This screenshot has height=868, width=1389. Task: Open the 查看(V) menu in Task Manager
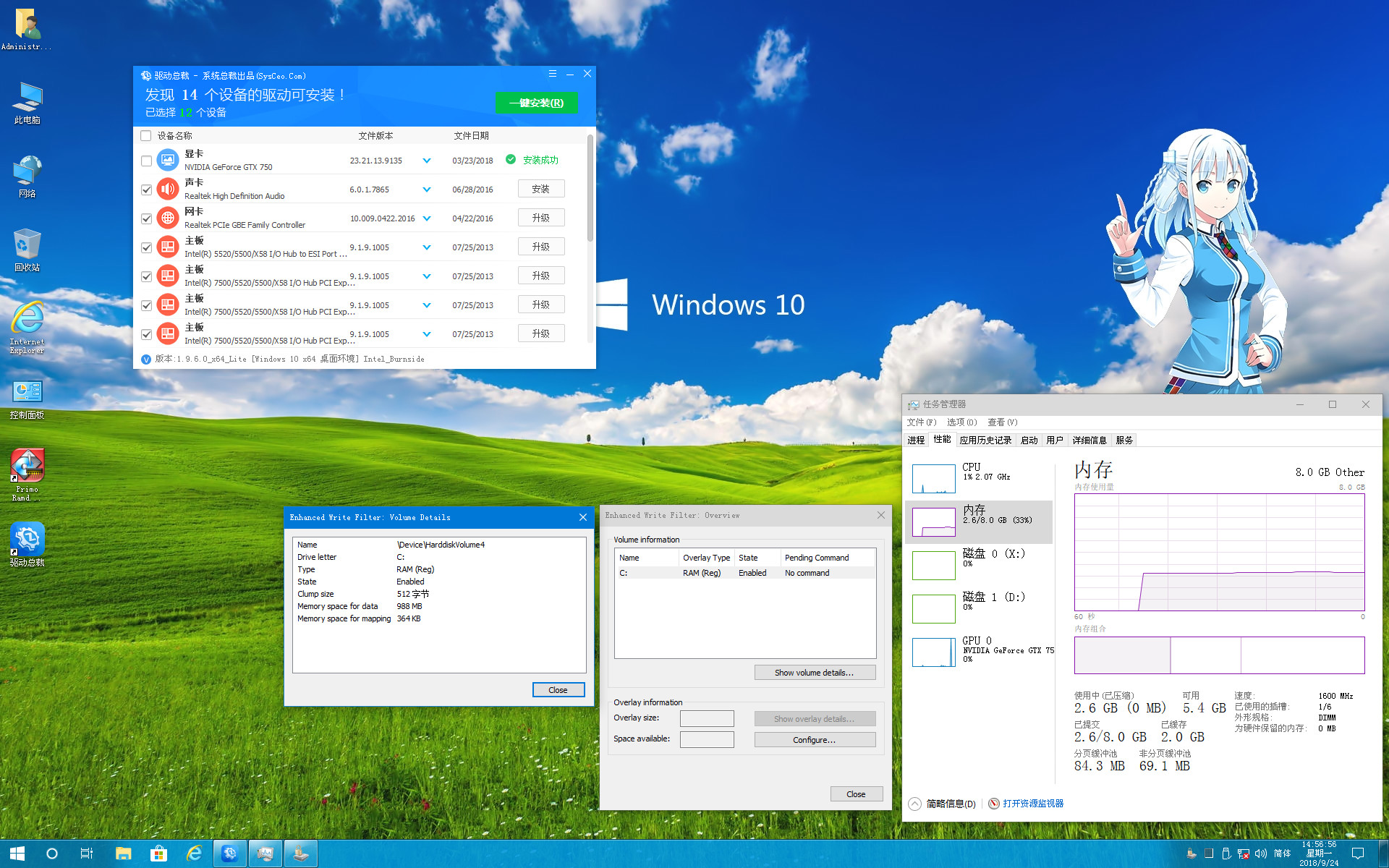(x=1002, y=422)
